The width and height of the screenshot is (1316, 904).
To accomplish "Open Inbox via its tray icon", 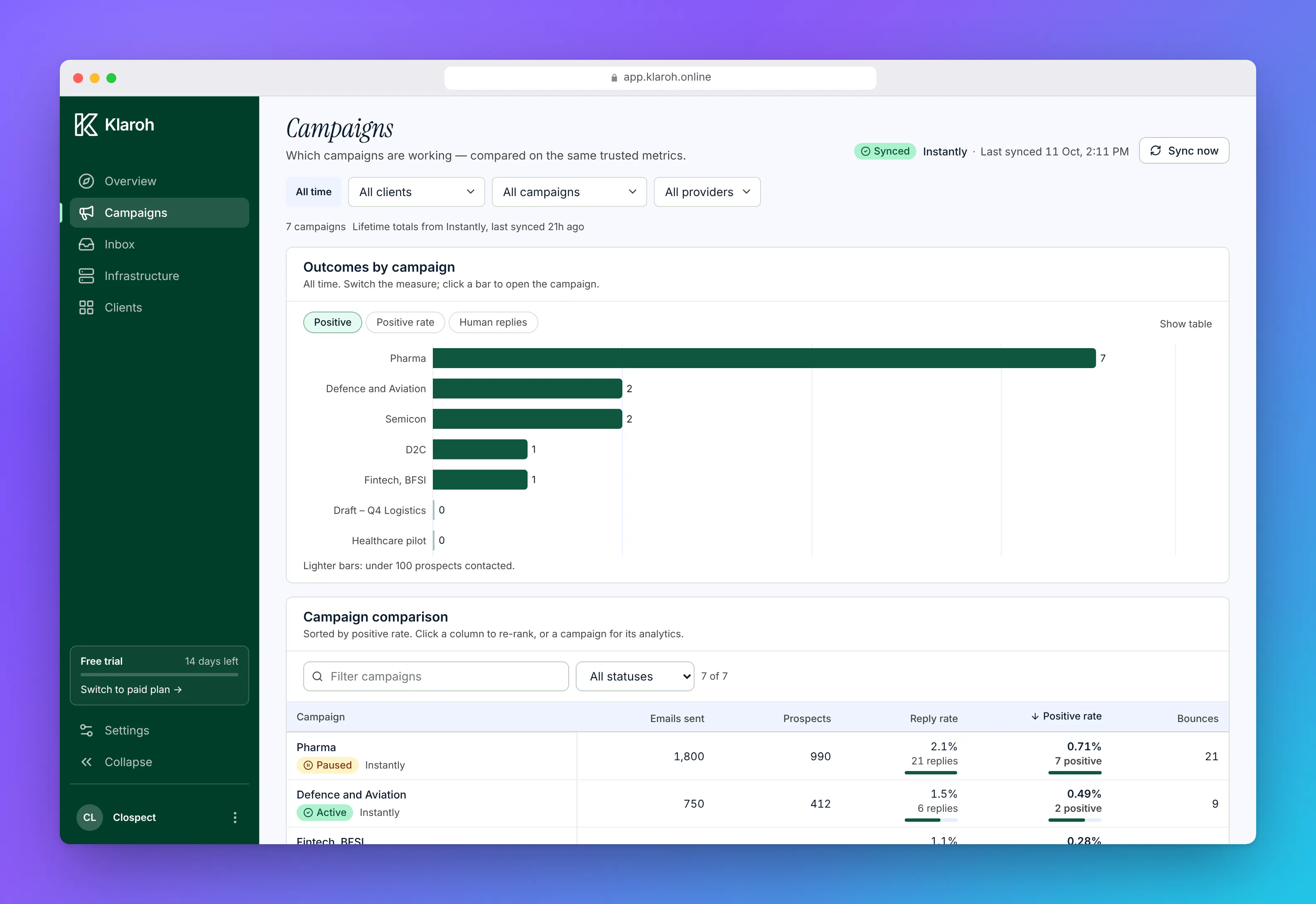I will click(x=86, y=245).
